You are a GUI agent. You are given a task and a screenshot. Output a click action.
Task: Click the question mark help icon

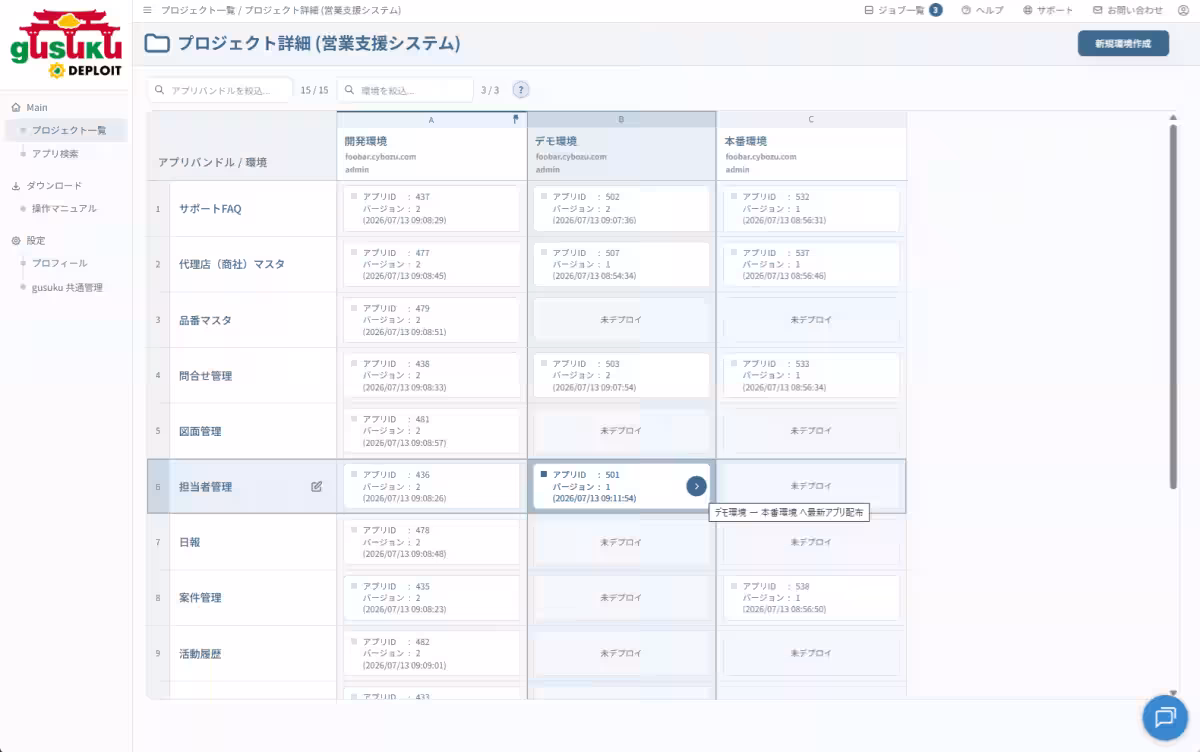pyautogui.click(x=521, y=90)
